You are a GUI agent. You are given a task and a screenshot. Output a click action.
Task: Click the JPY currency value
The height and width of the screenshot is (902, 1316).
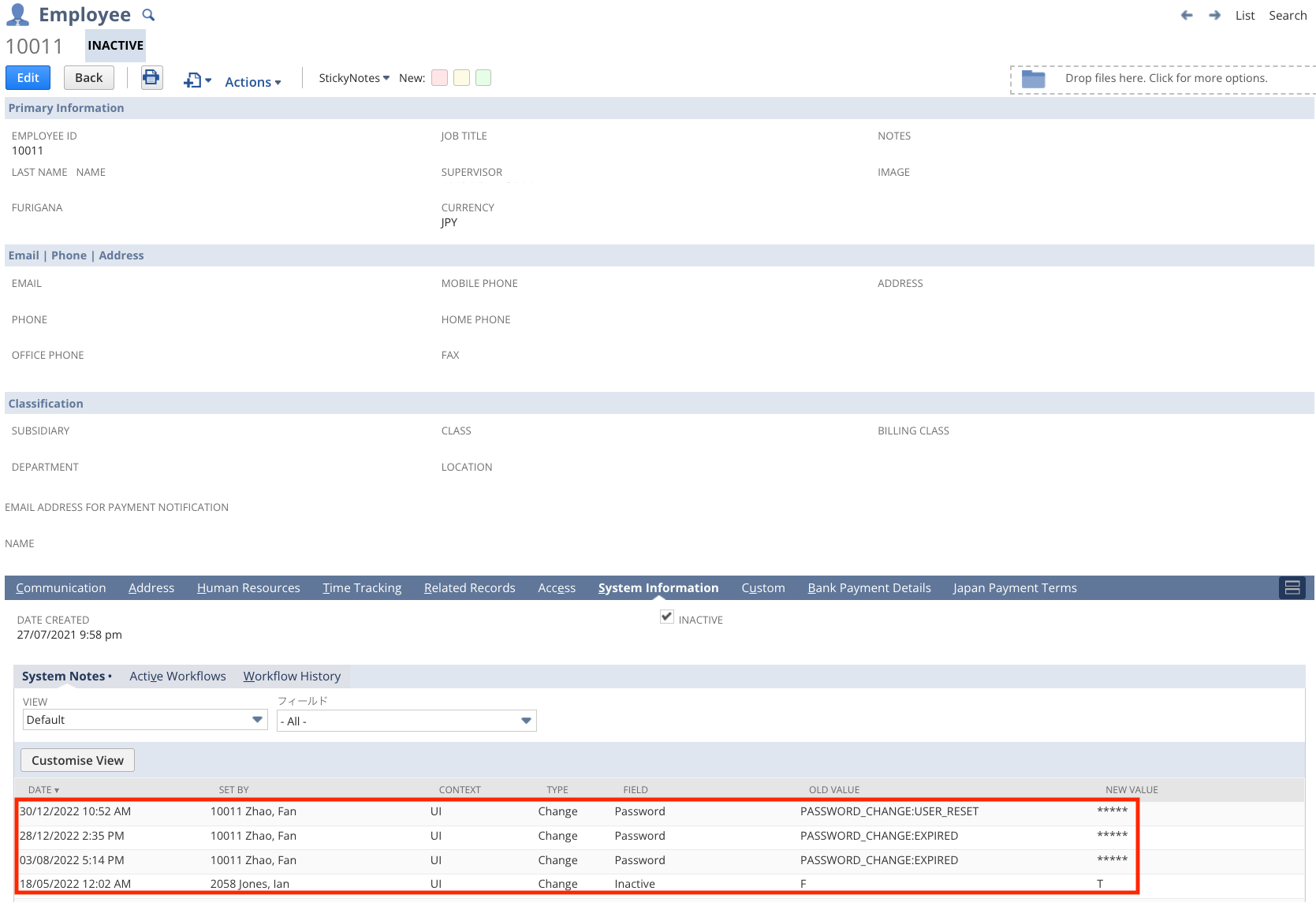449,222
